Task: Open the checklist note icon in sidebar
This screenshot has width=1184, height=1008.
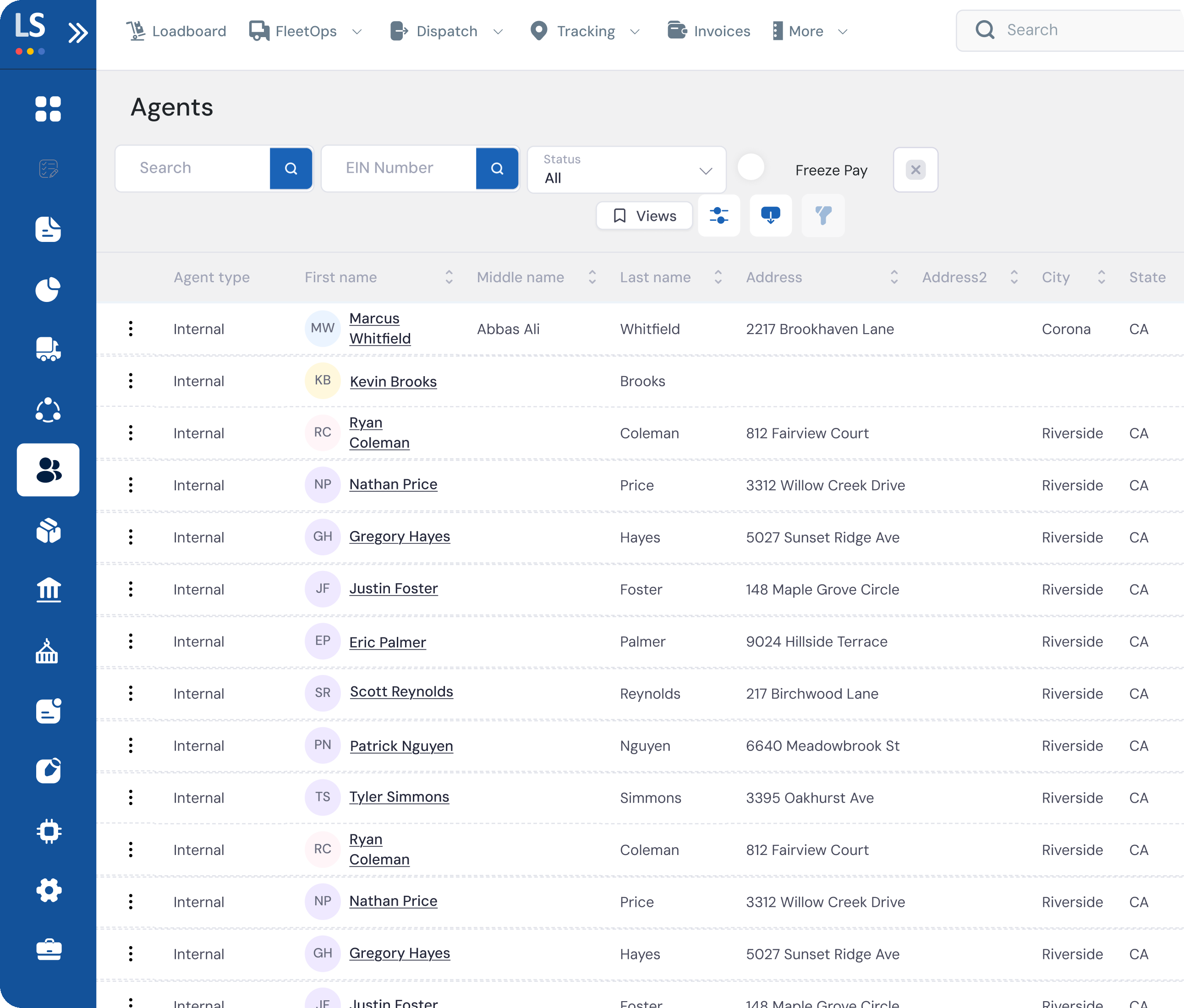Action: click(x=48, y=169)
